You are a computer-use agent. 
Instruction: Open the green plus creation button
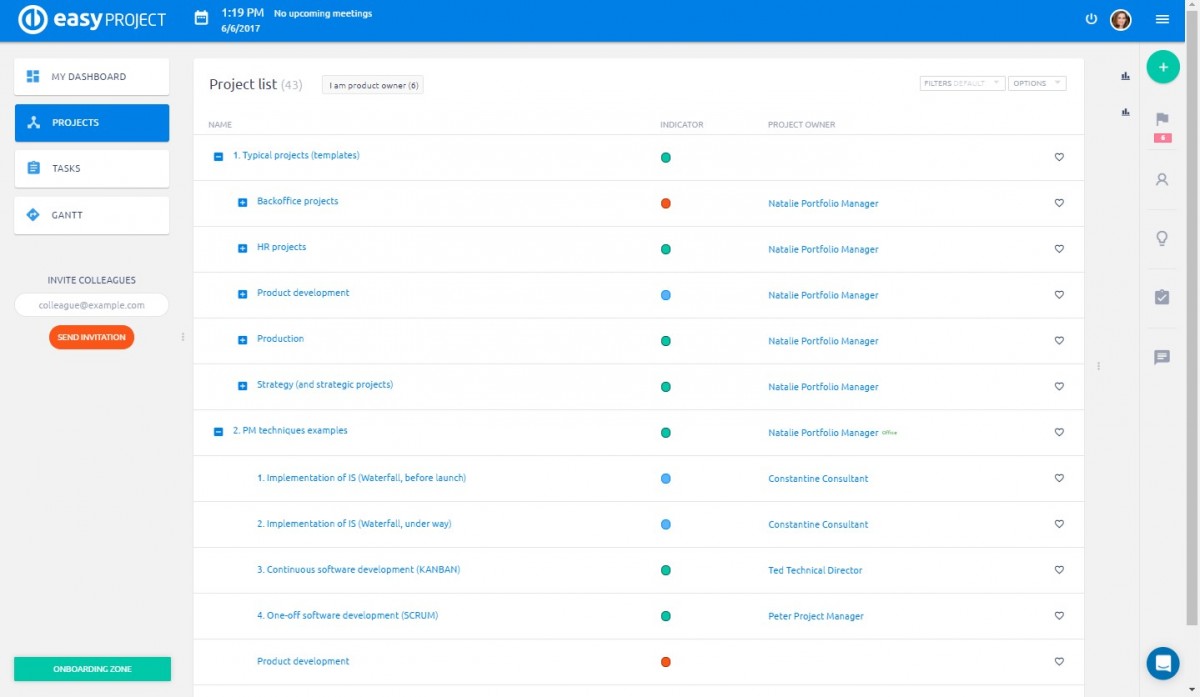(x=1163, y=67)
